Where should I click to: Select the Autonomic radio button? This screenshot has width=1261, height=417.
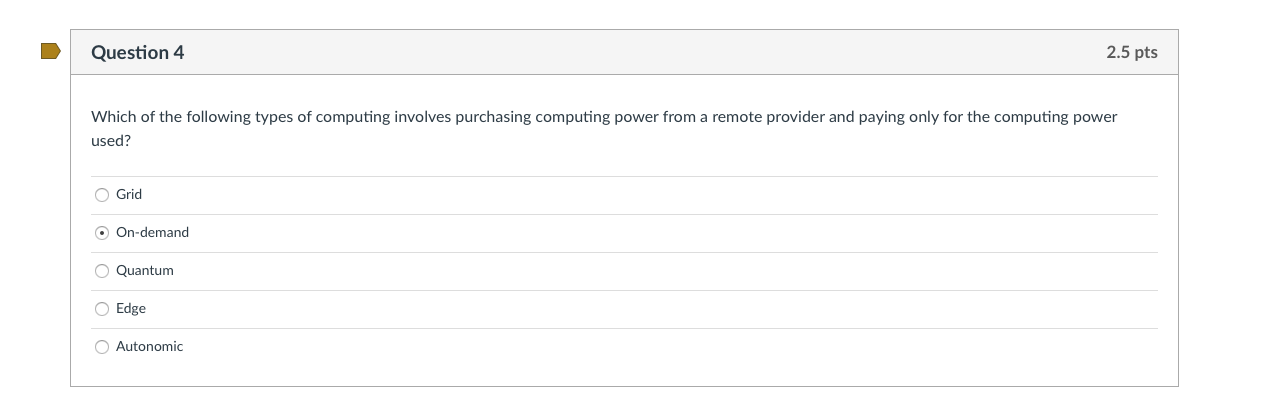click(x=102, y=347)
